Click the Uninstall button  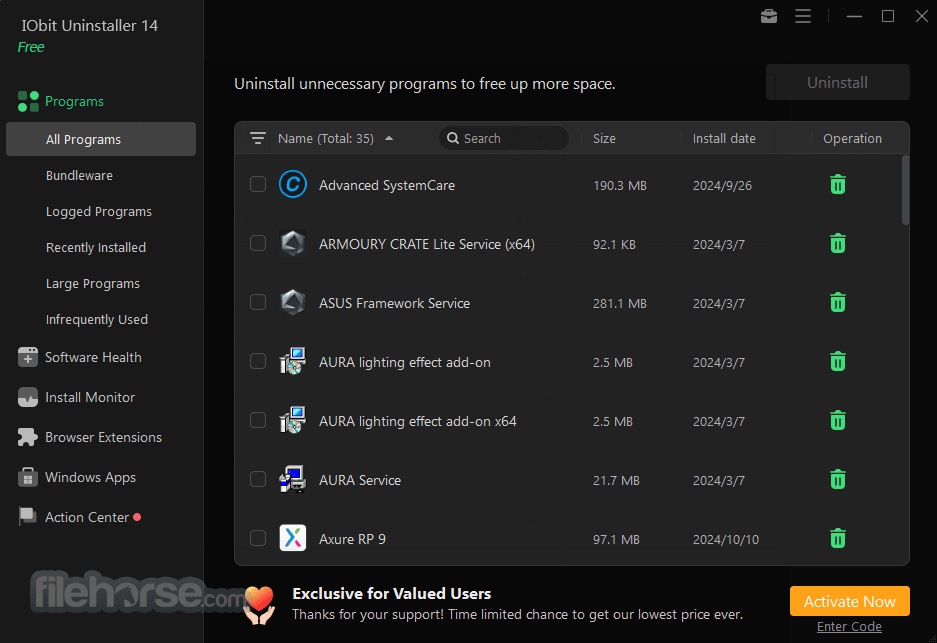[838, 82]
